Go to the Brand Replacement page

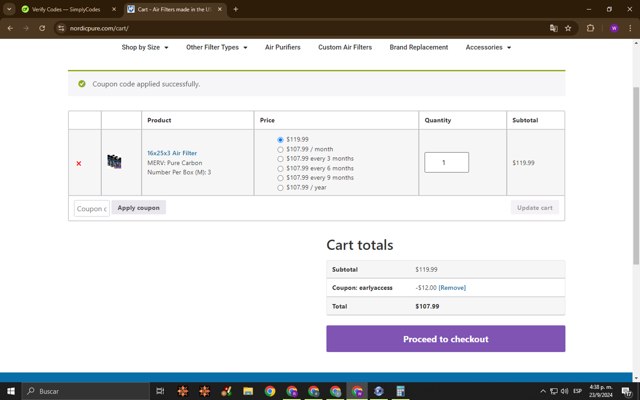click(x=419, y=47)
